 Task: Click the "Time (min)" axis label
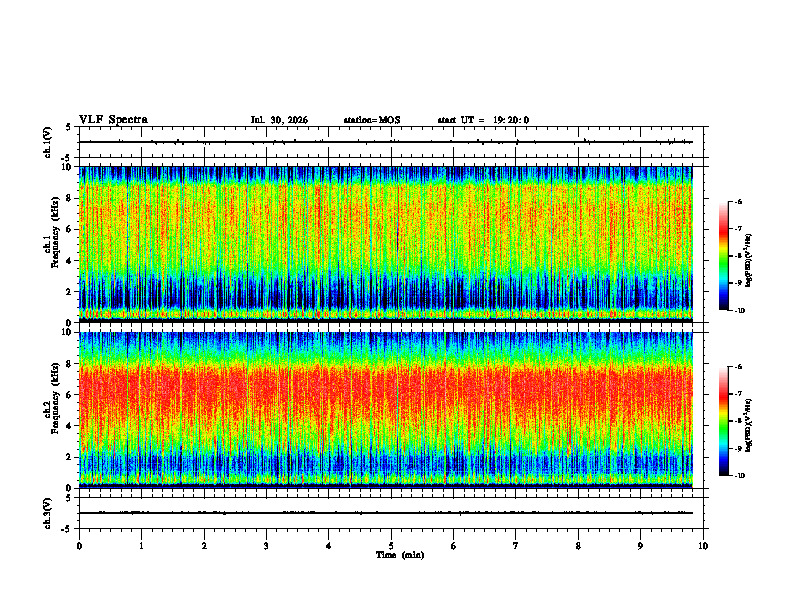tap(400, 555)
